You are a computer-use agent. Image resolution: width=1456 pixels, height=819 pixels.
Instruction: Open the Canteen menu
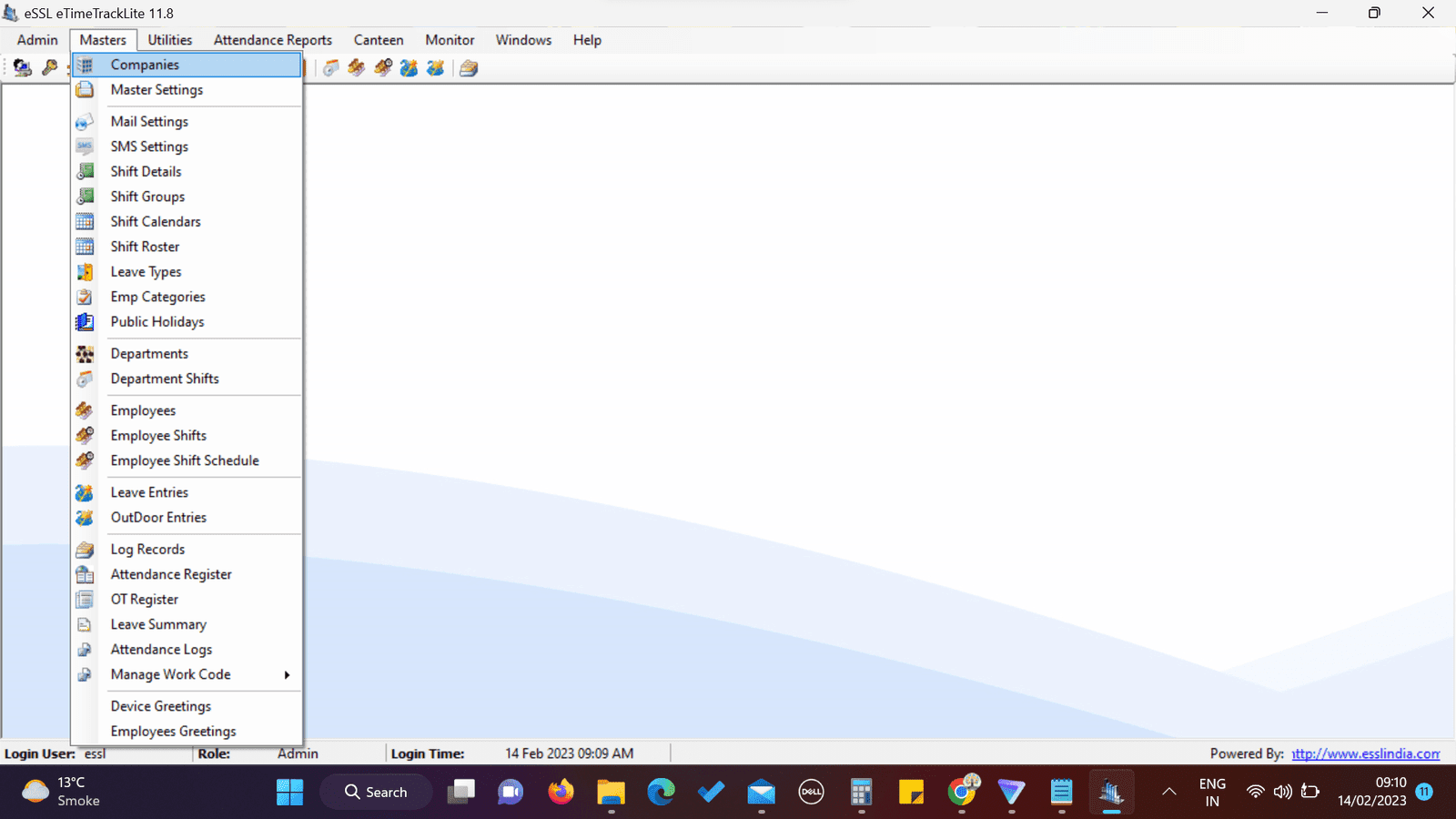tap(379, 40)
